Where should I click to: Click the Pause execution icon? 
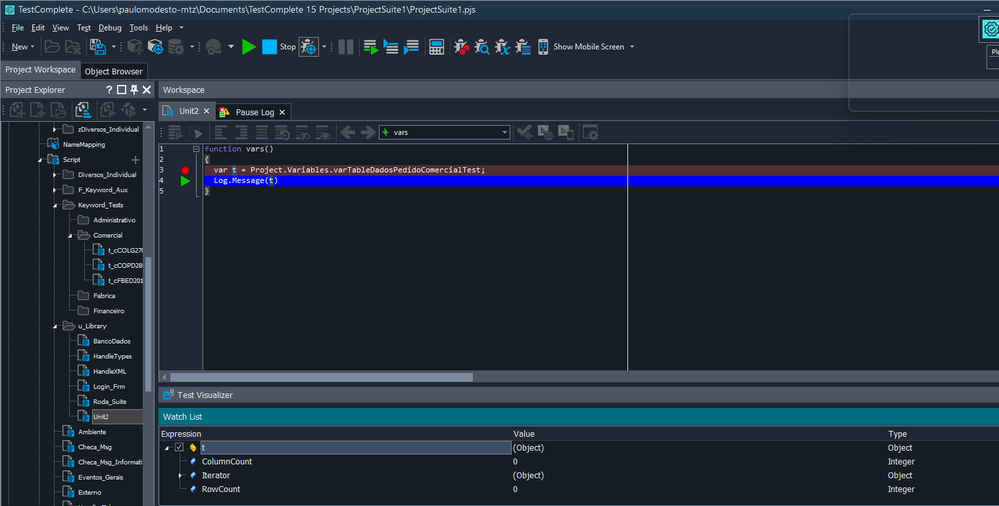tap(346, 47)
